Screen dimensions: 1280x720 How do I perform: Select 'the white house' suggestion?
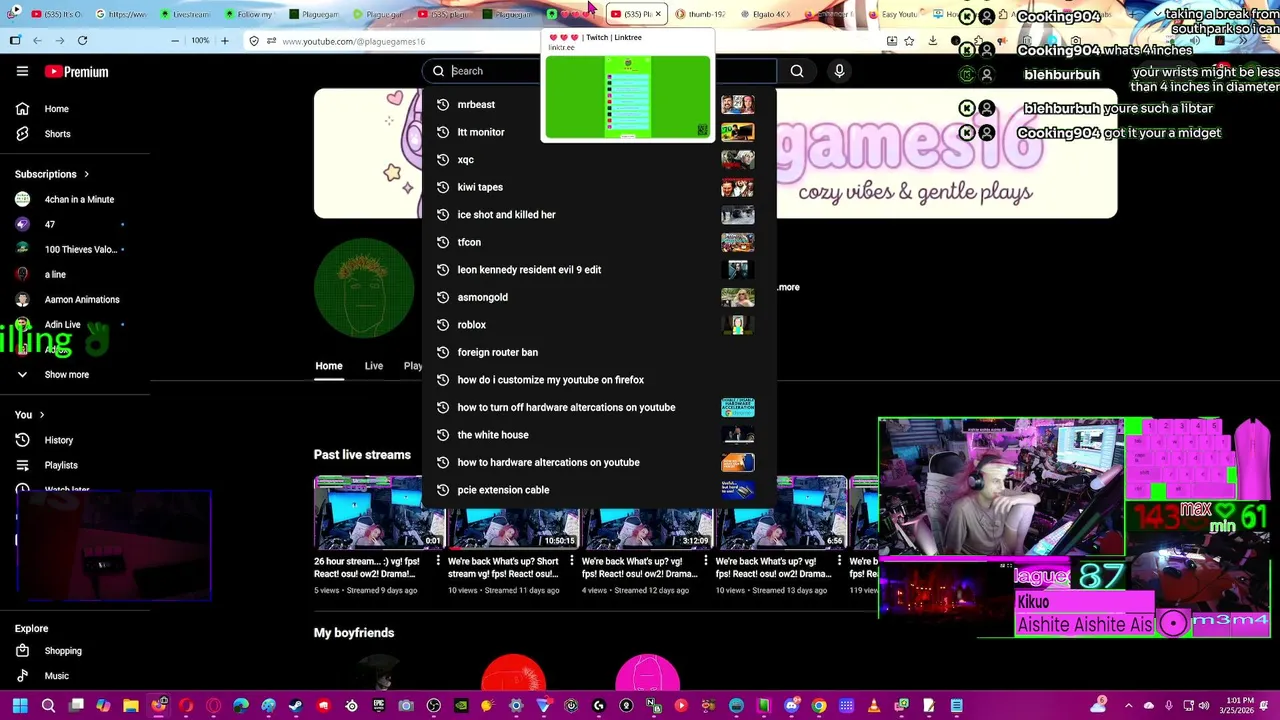pyautogui.click(x=598, y=435)
